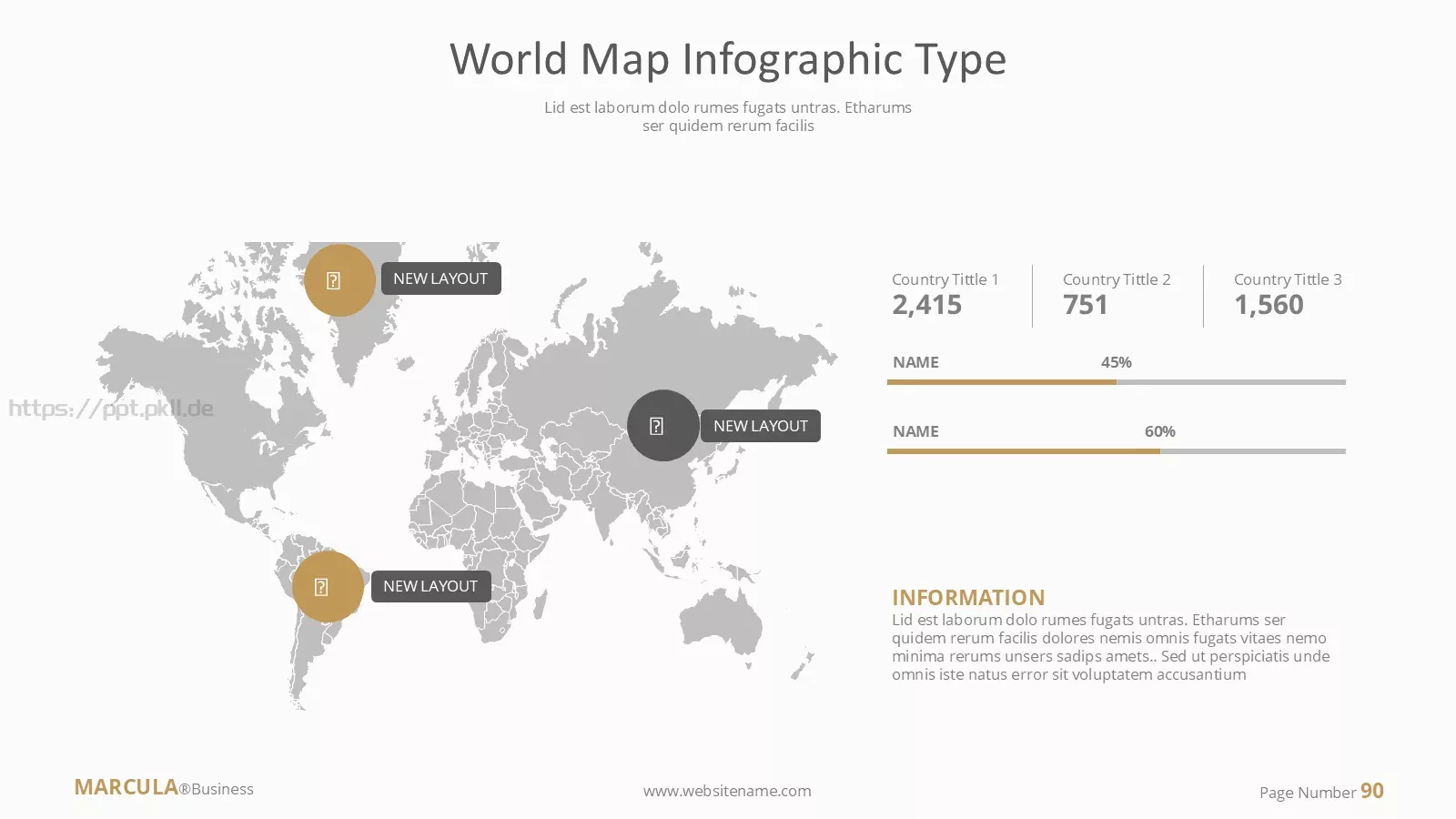Select the value 1,560
Screen dimensions: 1456x819
point(1269,305)
